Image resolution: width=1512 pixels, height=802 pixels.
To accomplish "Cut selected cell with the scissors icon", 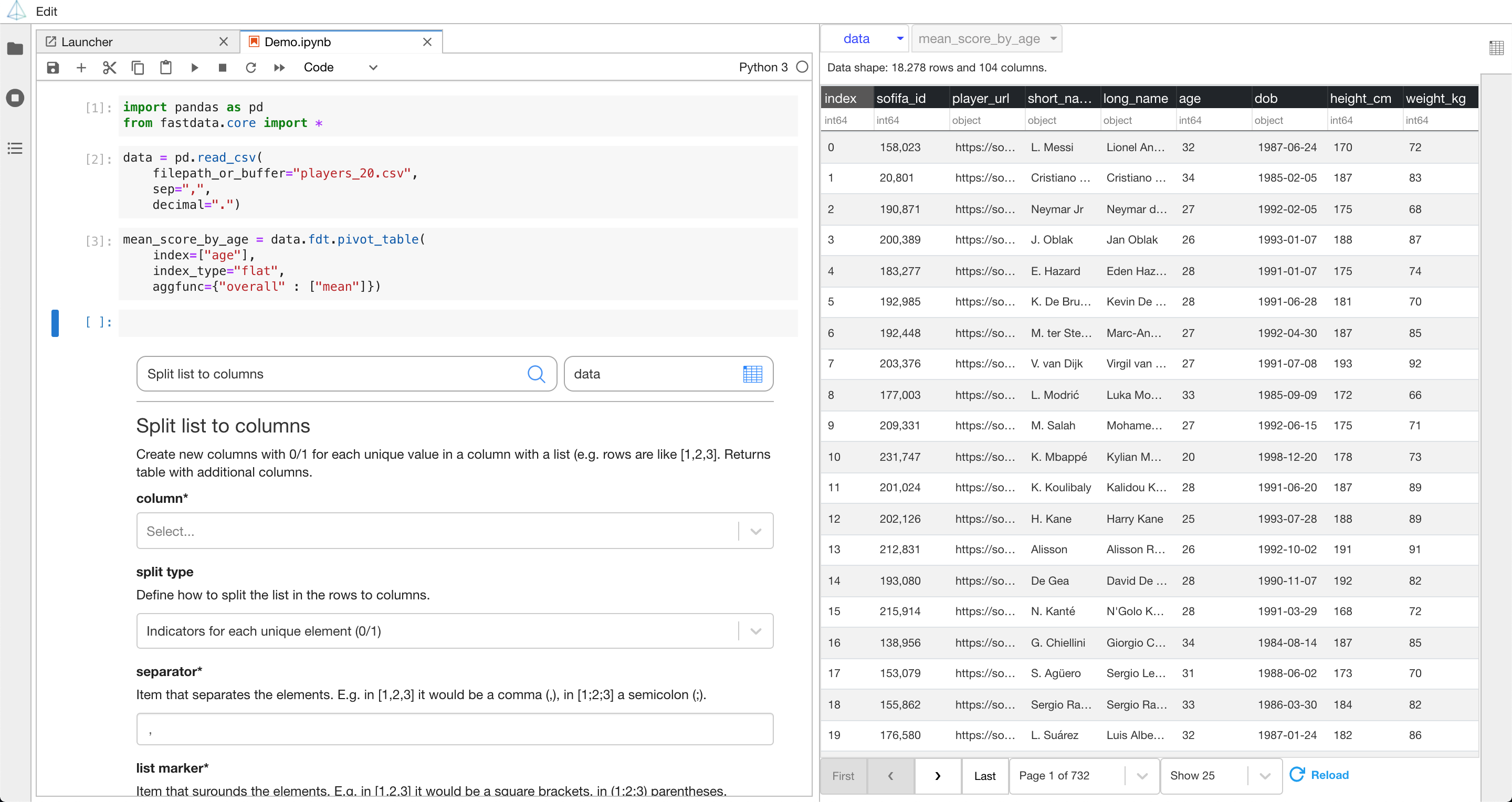I will click(x=109, y=68).
